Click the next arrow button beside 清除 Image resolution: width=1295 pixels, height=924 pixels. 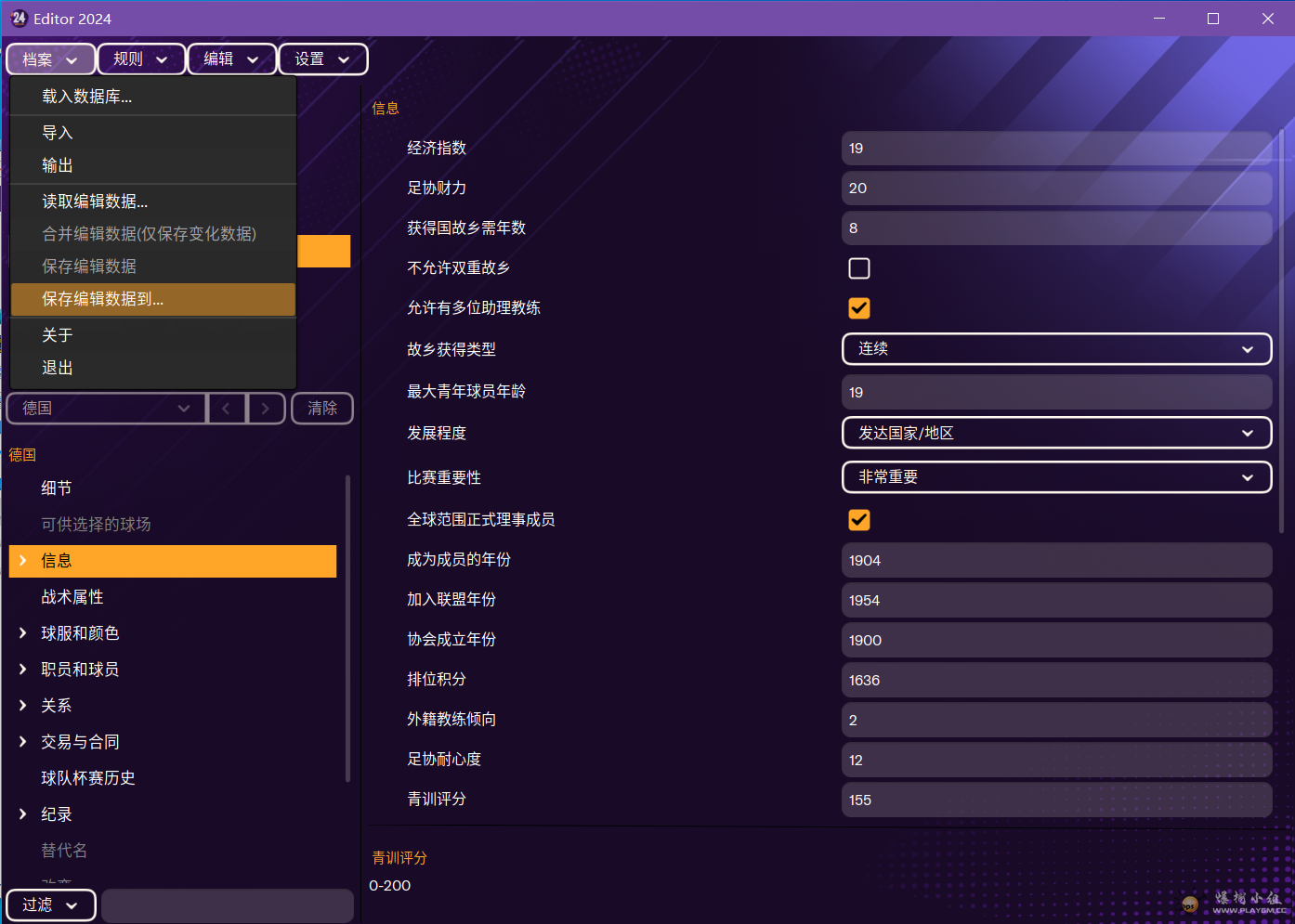tap(266, 409)
